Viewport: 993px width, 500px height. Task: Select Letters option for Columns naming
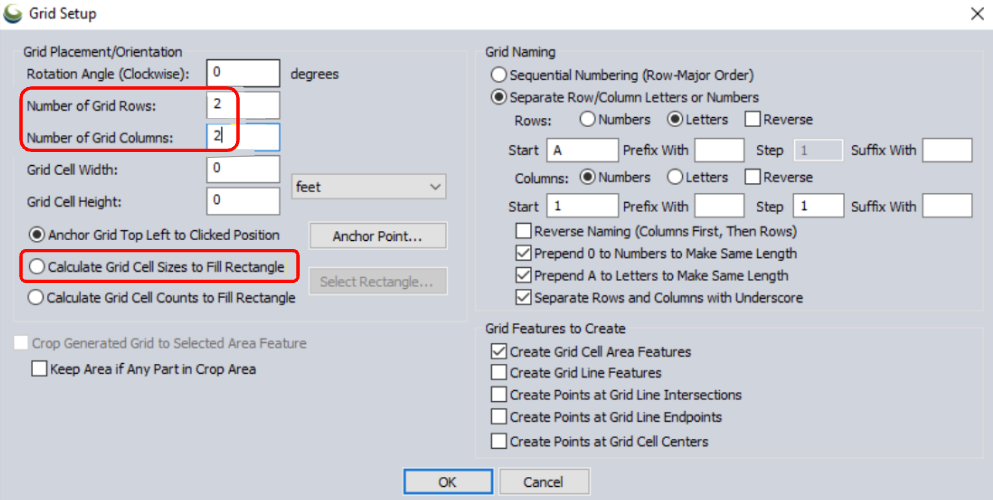coord(675,177)
